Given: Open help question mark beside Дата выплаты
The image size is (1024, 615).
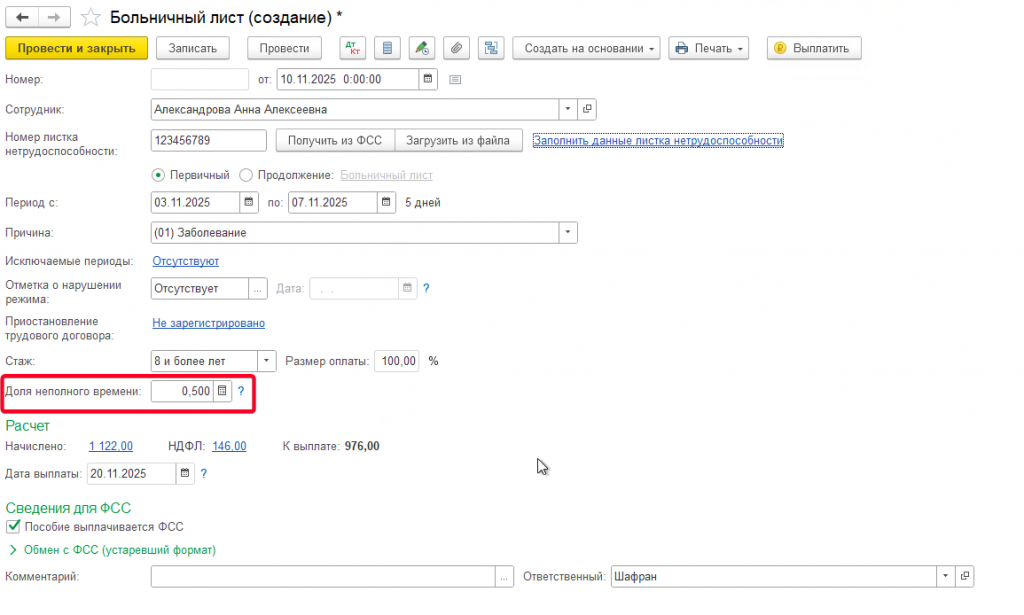Looking at the screenshot, I should pyautogui.click(x=204, y=473).
